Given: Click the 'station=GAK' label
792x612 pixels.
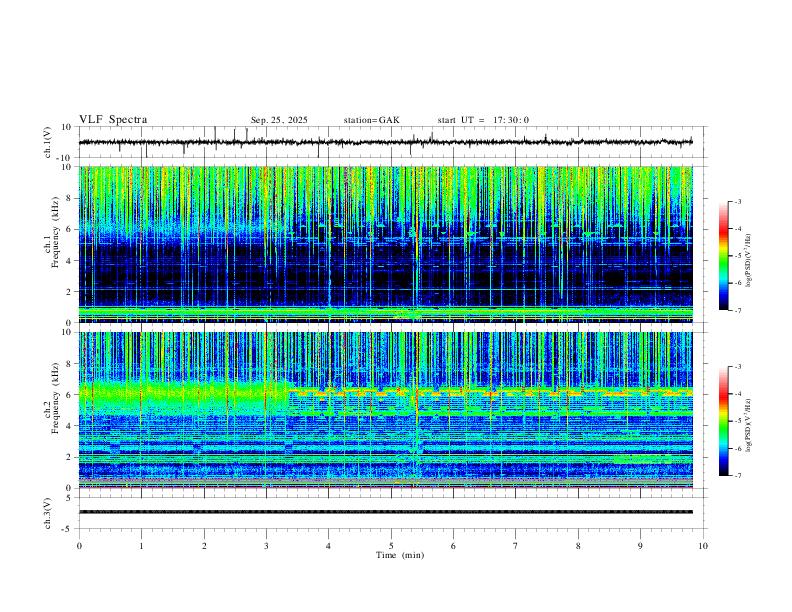Looking at the screenshot, I should coord(371,120).
